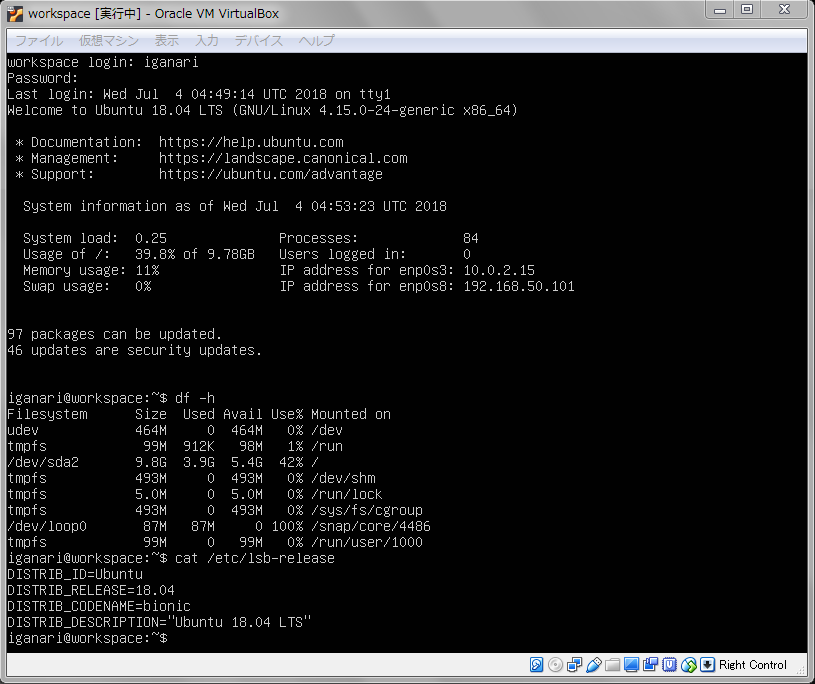Viewport: 815px width, 684px height.
Task: Click the /sys/fs/cgroup mount path
Action: pyautogui.click(x=366, y=510)
